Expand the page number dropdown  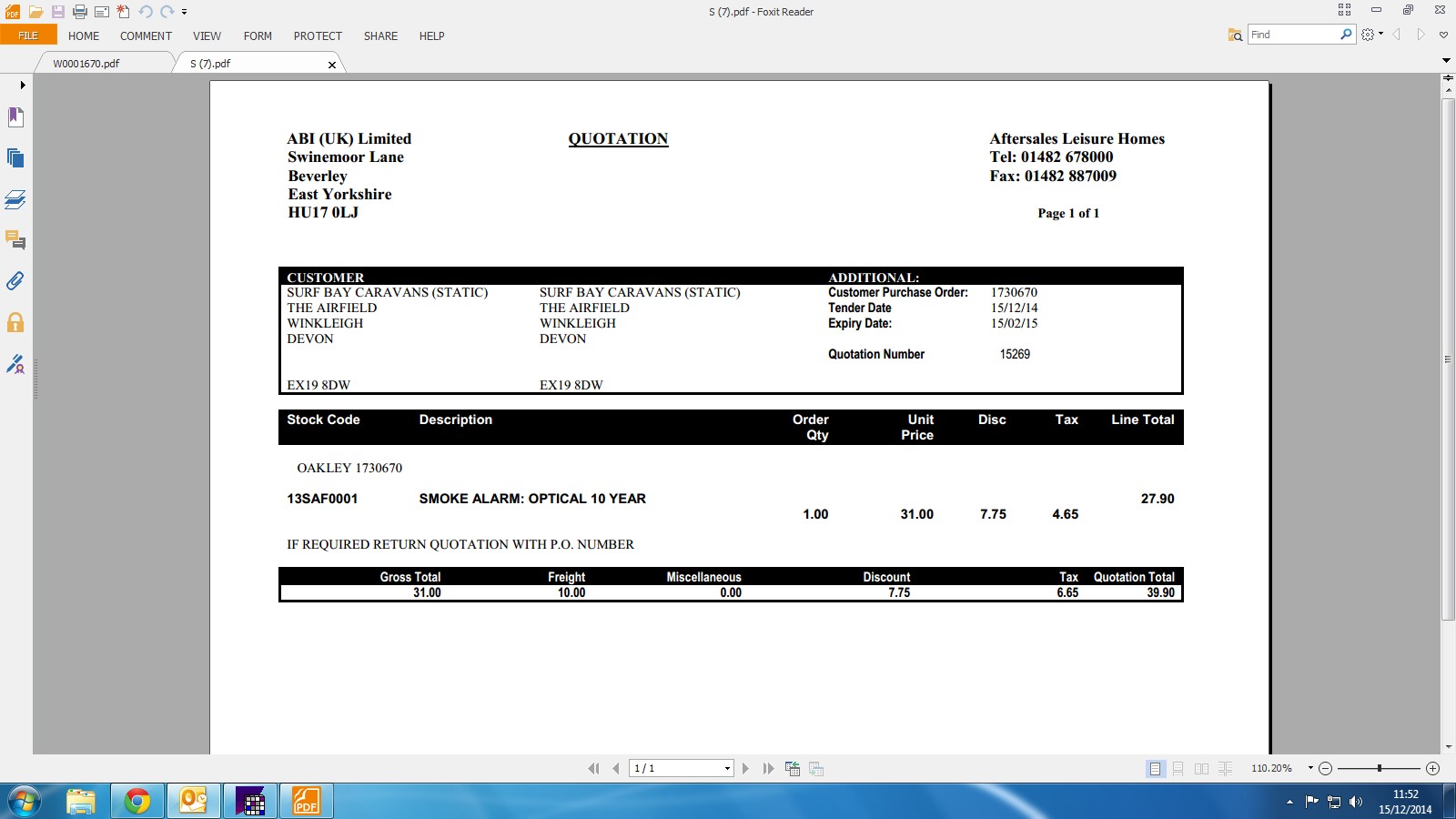[x=727, y=769]
